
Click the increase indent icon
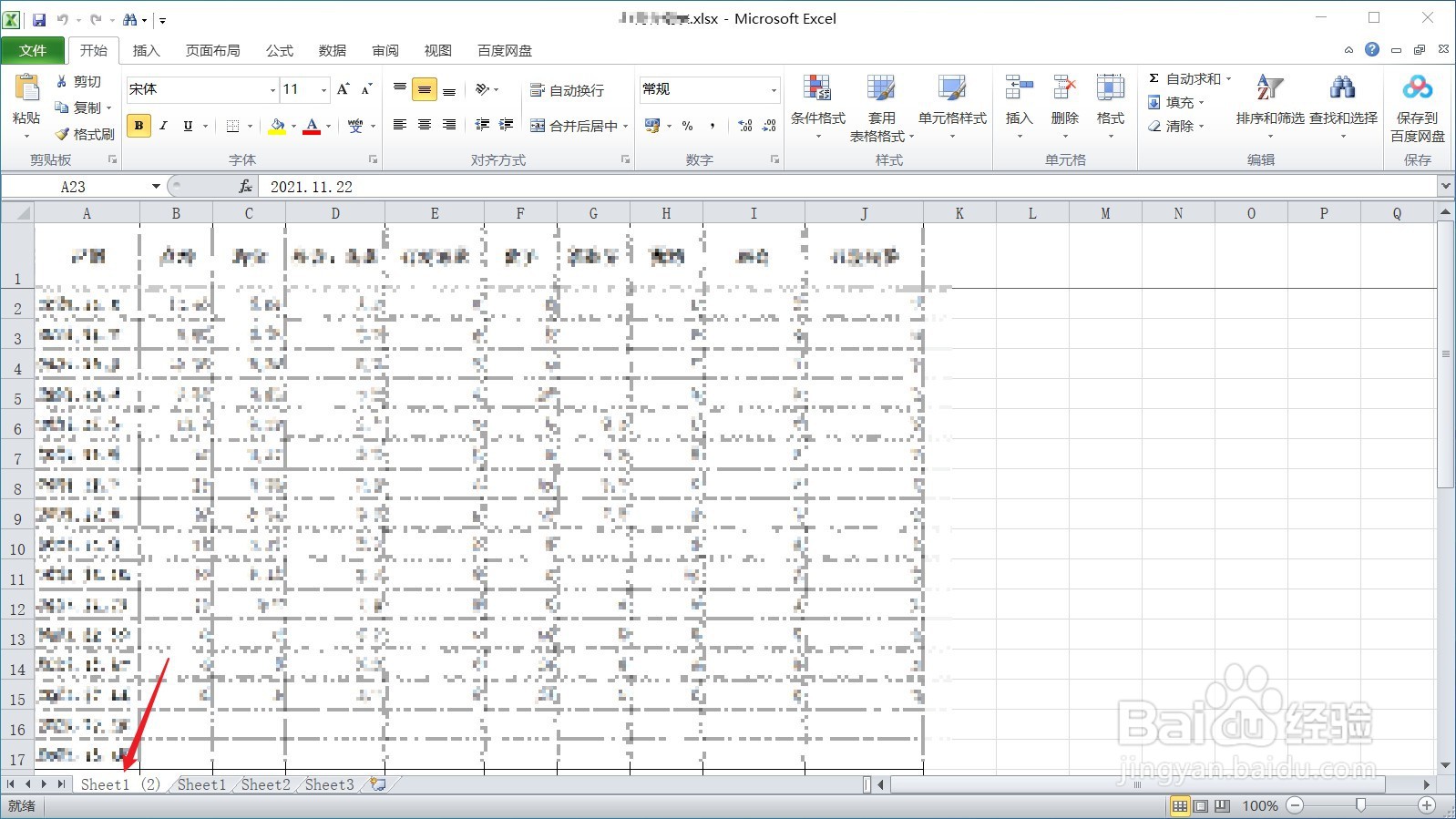pos(507,125)
